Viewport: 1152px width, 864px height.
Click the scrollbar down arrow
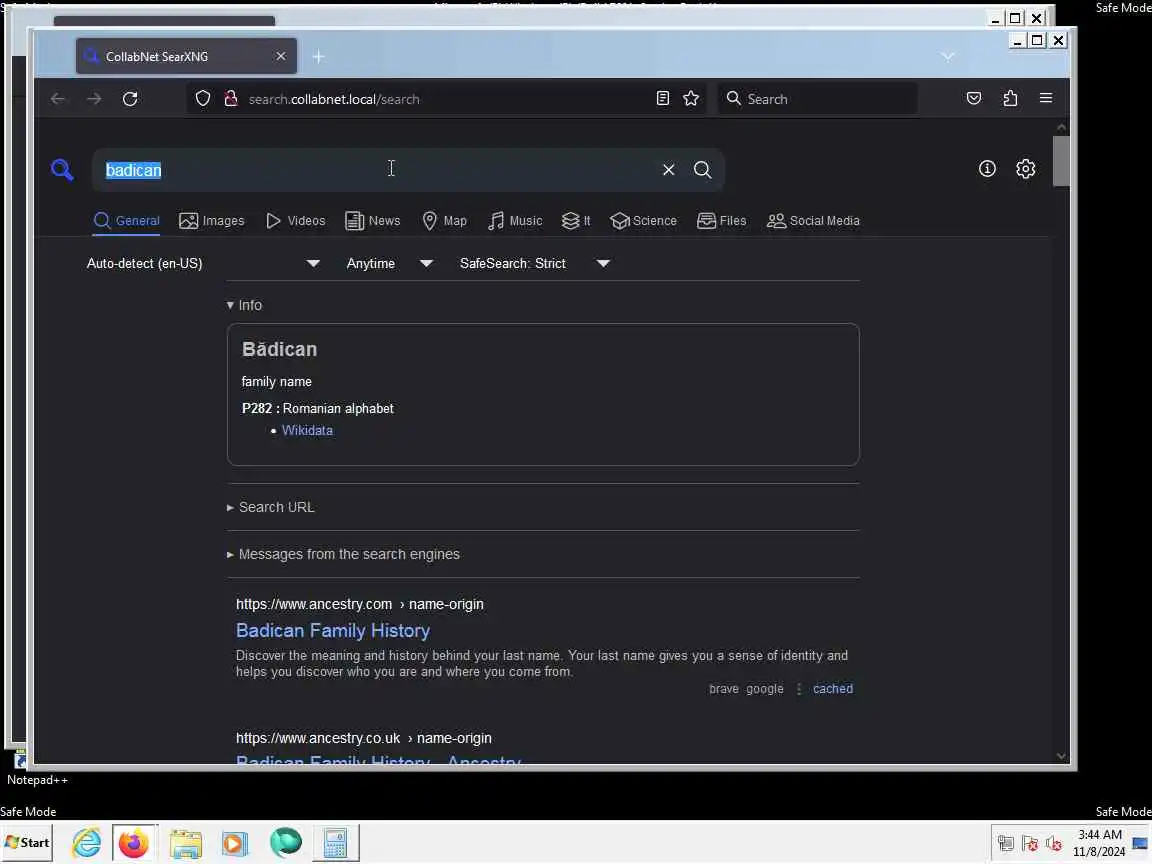[x=1061, y=756]
